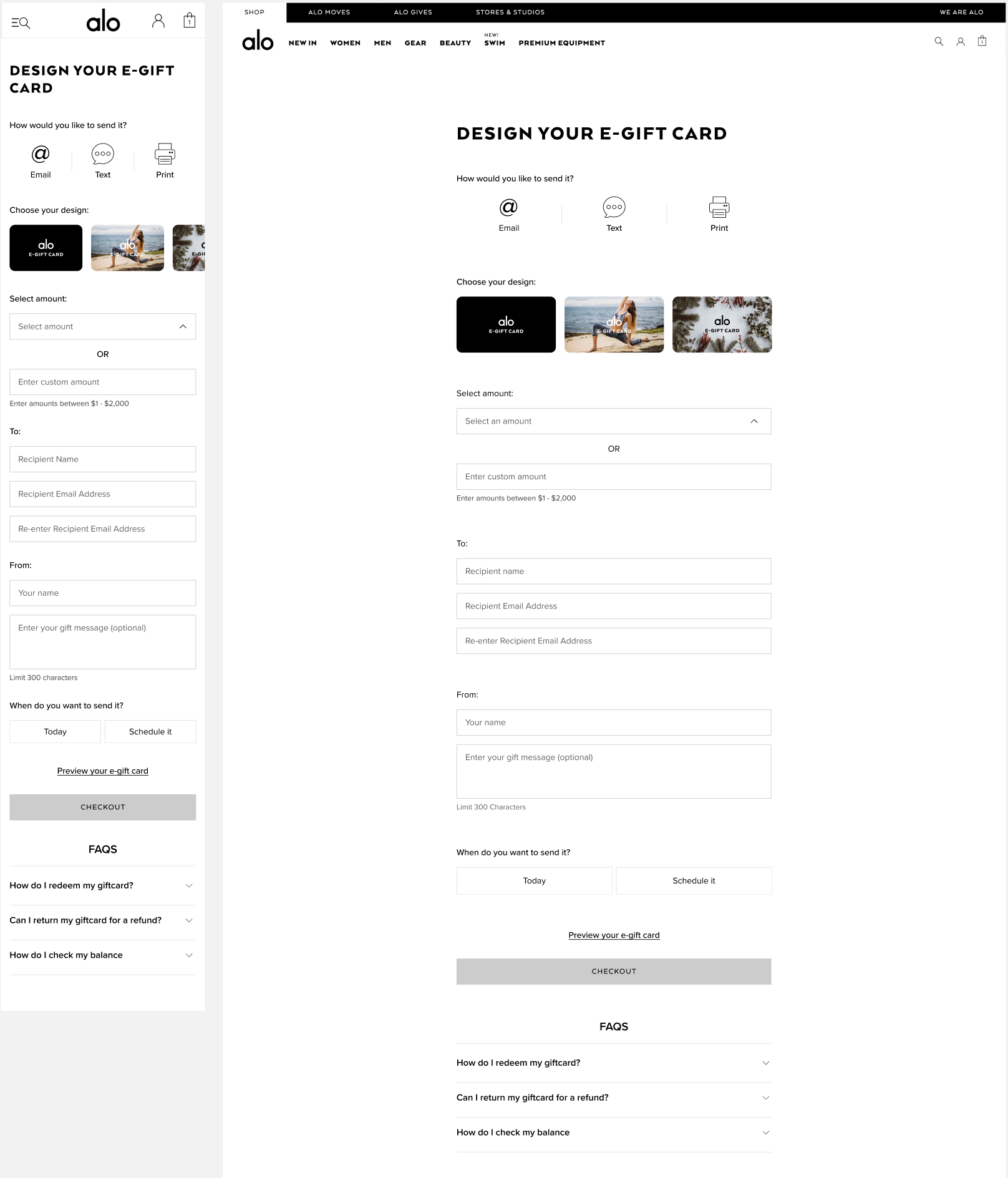
Task: Expand mobile 'How do I redeem my giftcard?' FAQ
Action: click(102, 885)
